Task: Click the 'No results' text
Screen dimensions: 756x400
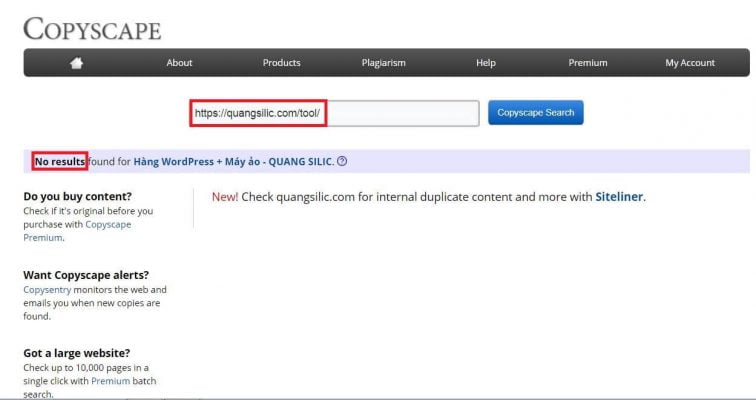Action: click(x=60, y=161)
